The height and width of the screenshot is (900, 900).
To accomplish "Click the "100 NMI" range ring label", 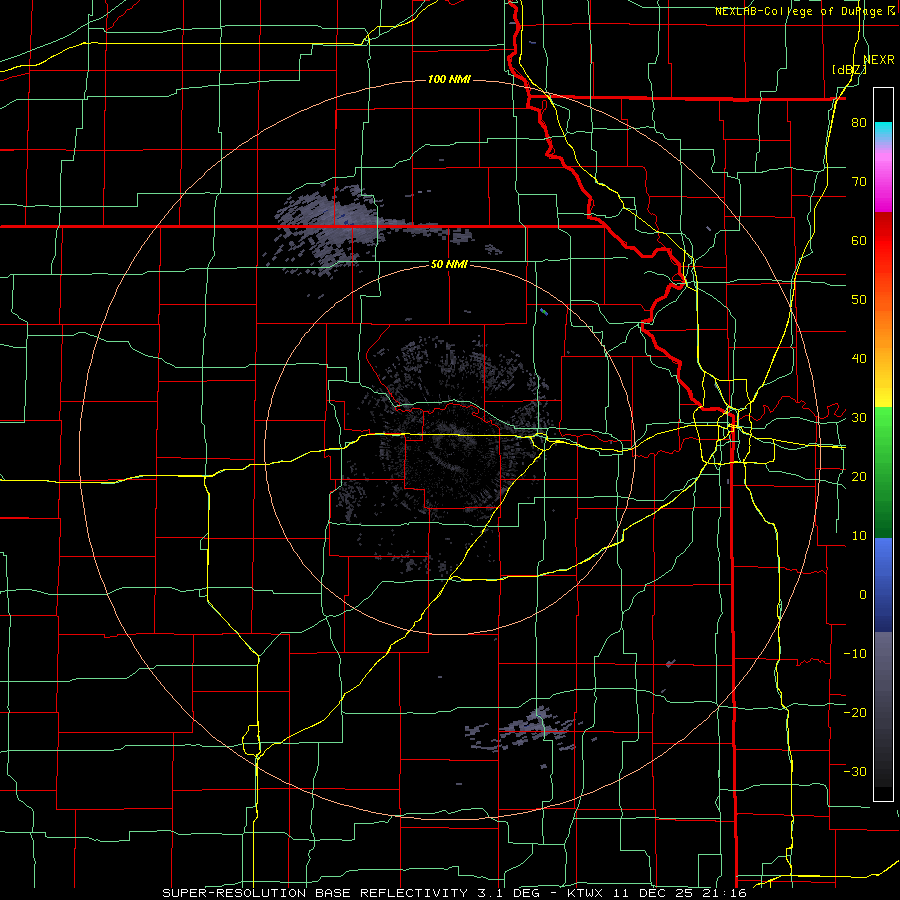I will [449, 79].
